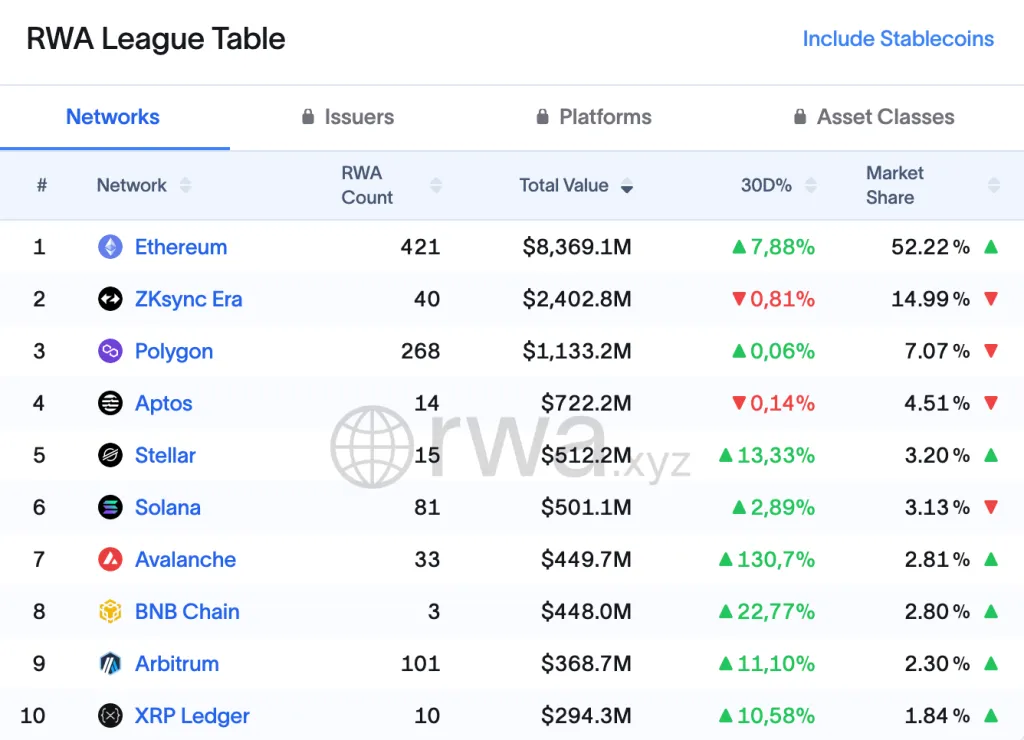Click the Include Stablecoins link
Screen dimensions: 1024x740
point(898,39)
